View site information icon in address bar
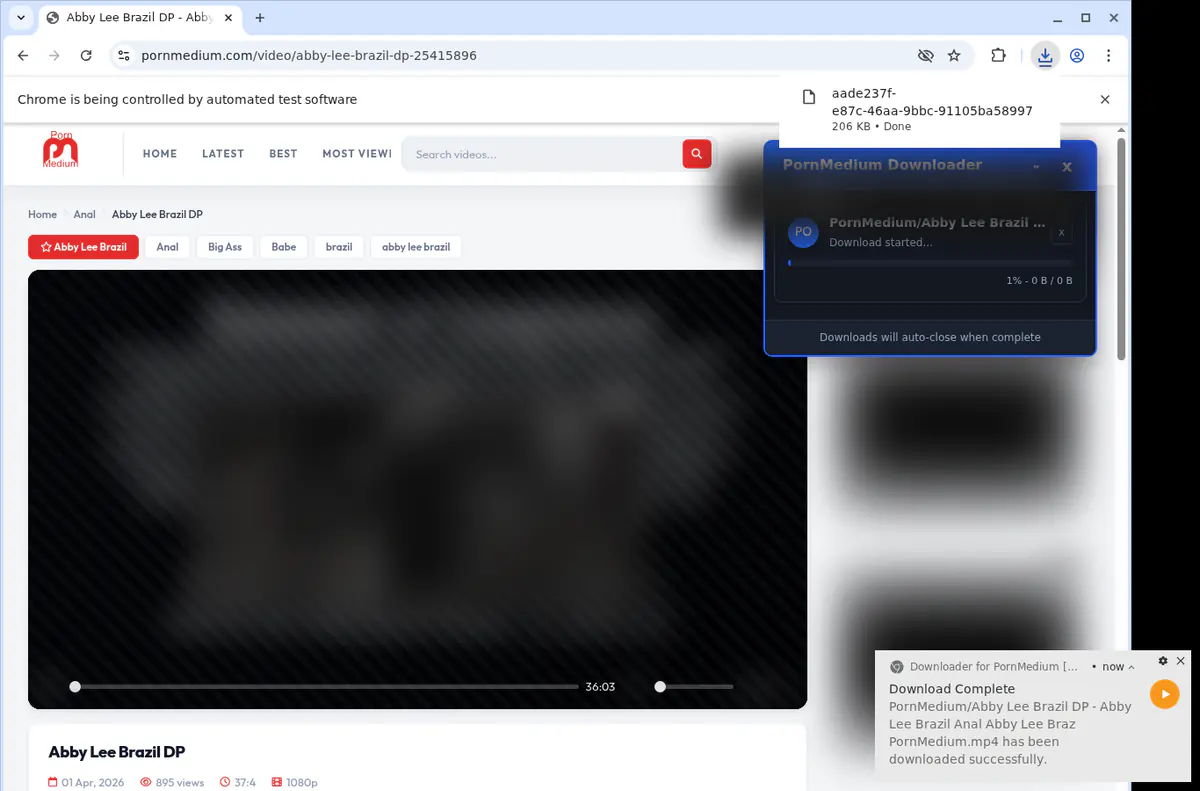 (122, 56)
